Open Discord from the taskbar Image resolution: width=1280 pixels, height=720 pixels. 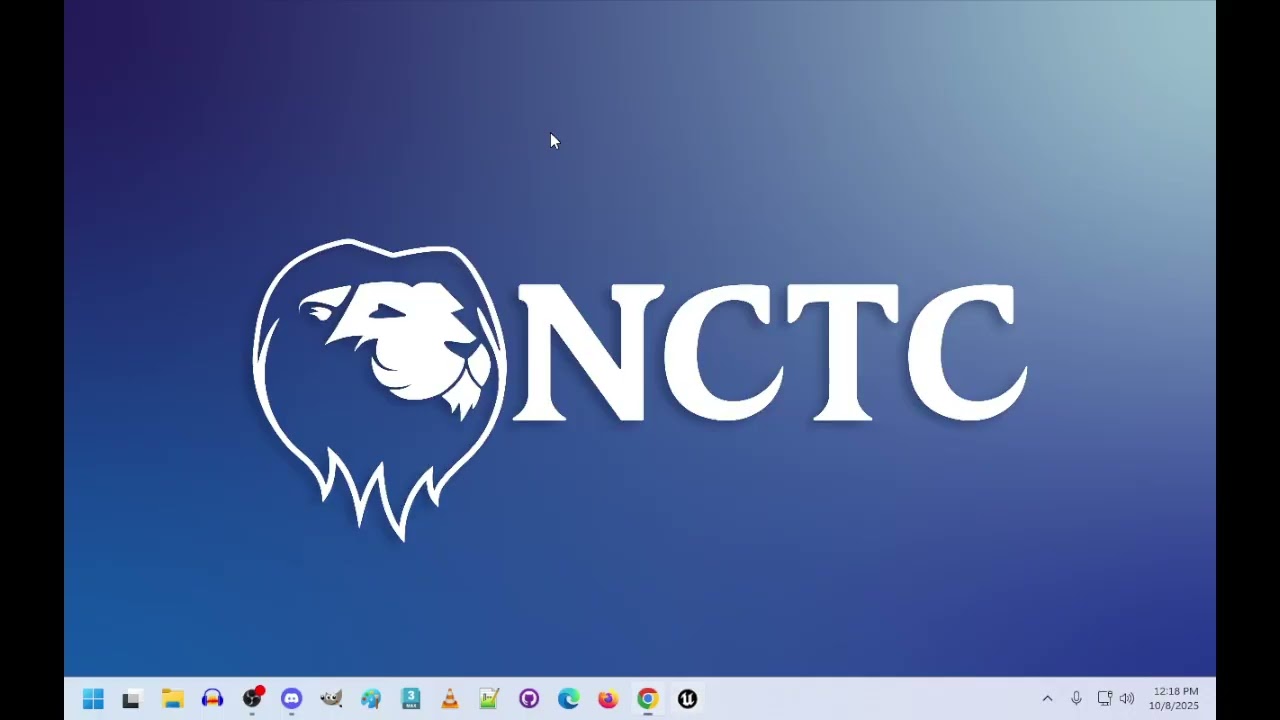[x=291, y=699]
